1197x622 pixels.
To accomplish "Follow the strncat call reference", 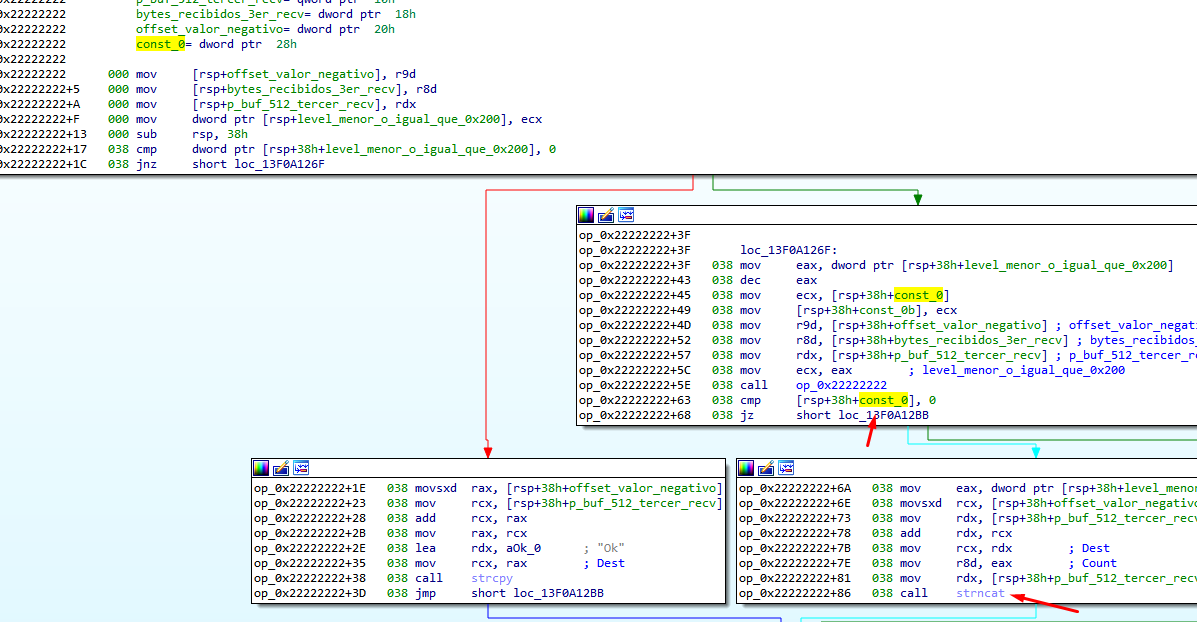I will coord(980,594).
